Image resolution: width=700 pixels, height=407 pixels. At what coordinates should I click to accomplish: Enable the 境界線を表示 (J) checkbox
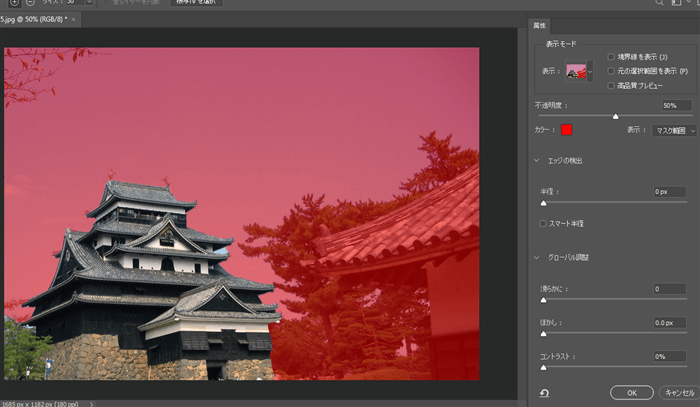tap(611, 57)
